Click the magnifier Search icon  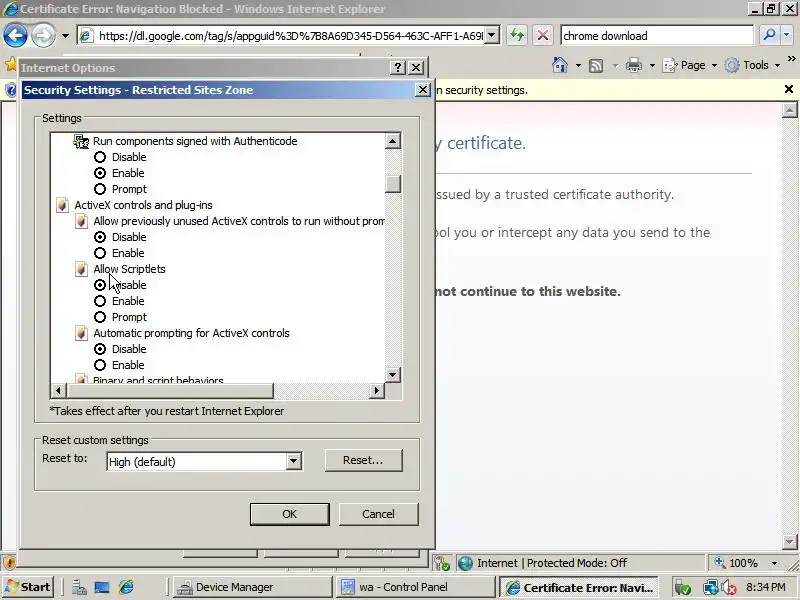coord(768,35)
